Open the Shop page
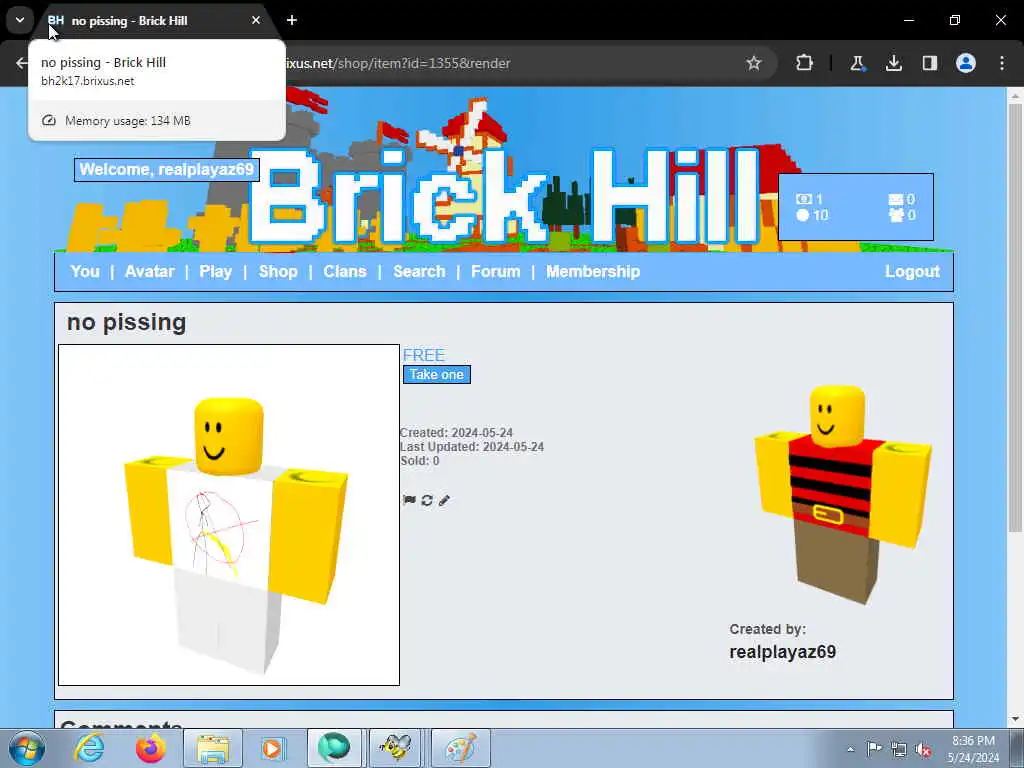The width and height of the screenshot is (1024, 768). [278, 271]
